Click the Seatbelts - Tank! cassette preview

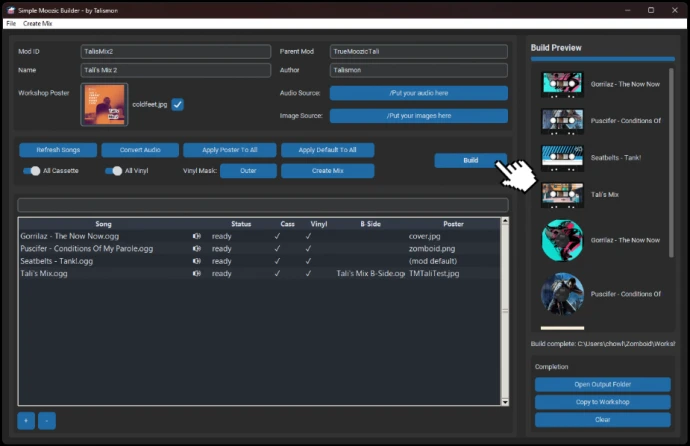[x=562, y=157]
